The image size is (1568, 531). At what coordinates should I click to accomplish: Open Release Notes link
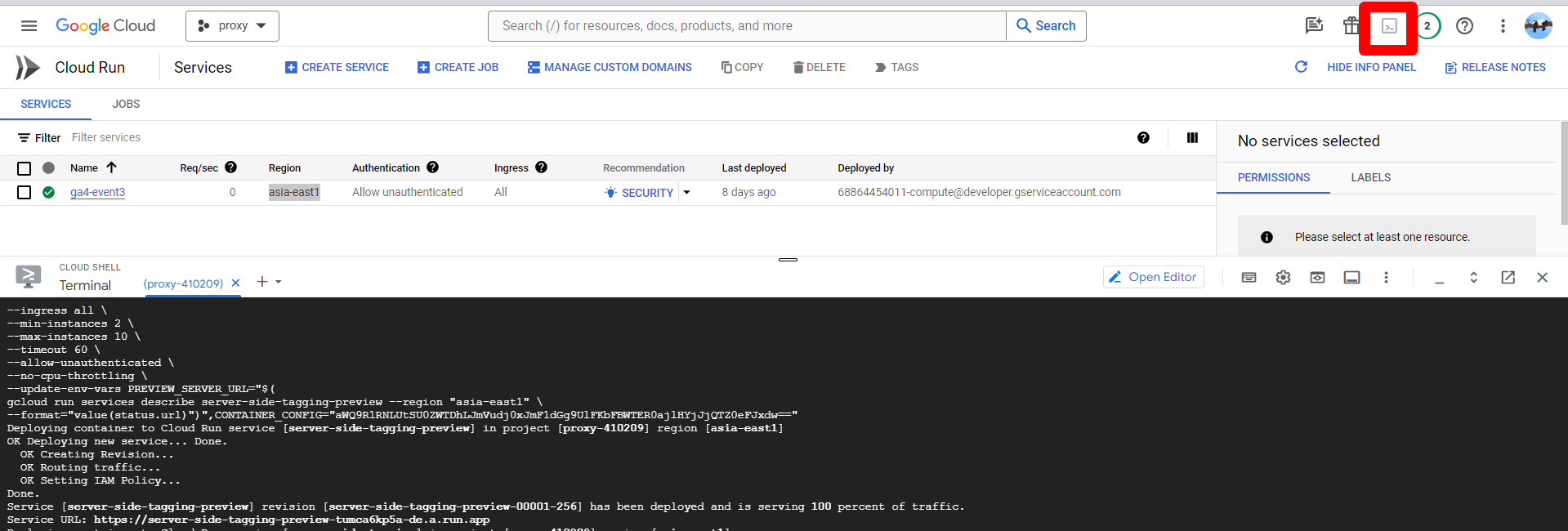tap(1495, 67)
